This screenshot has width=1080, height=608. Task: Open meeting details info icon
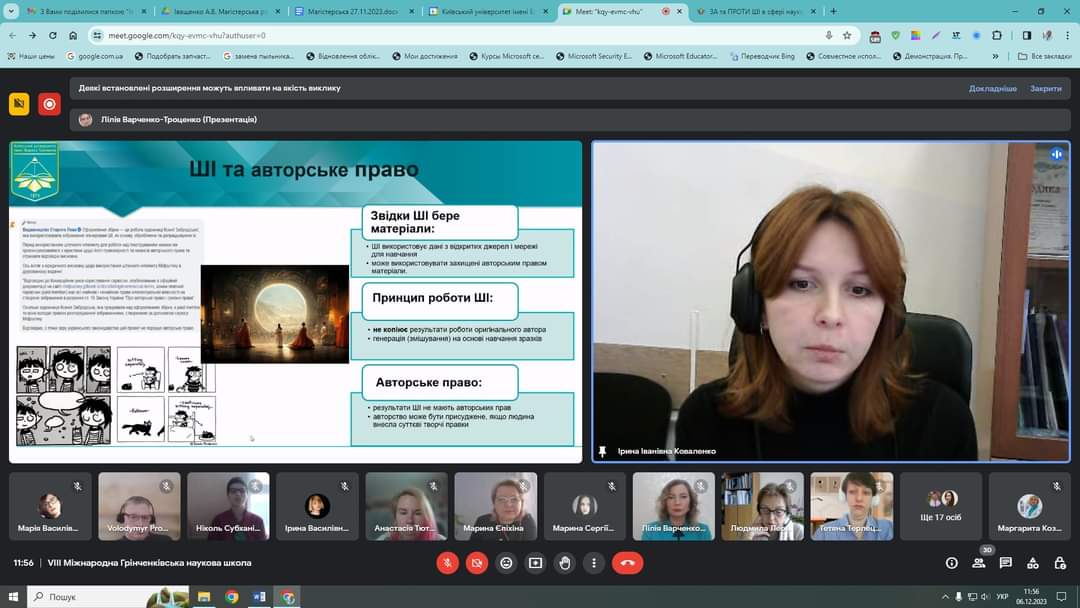pos(951,563)
